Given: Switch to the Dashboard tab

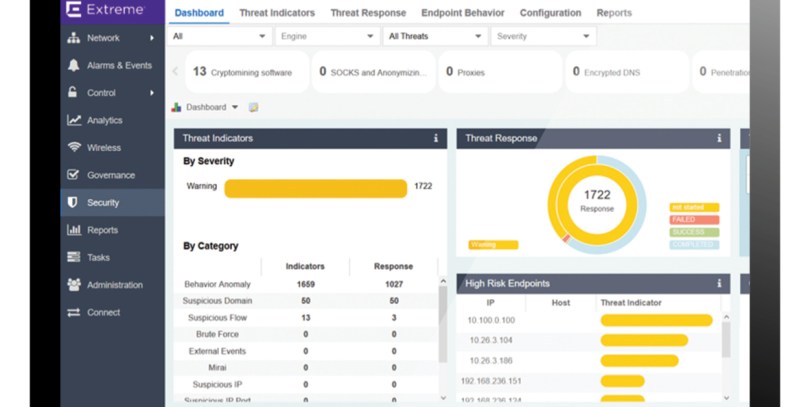Looking at the screenshot, I should pyautogui.click(x=199, y=13).
